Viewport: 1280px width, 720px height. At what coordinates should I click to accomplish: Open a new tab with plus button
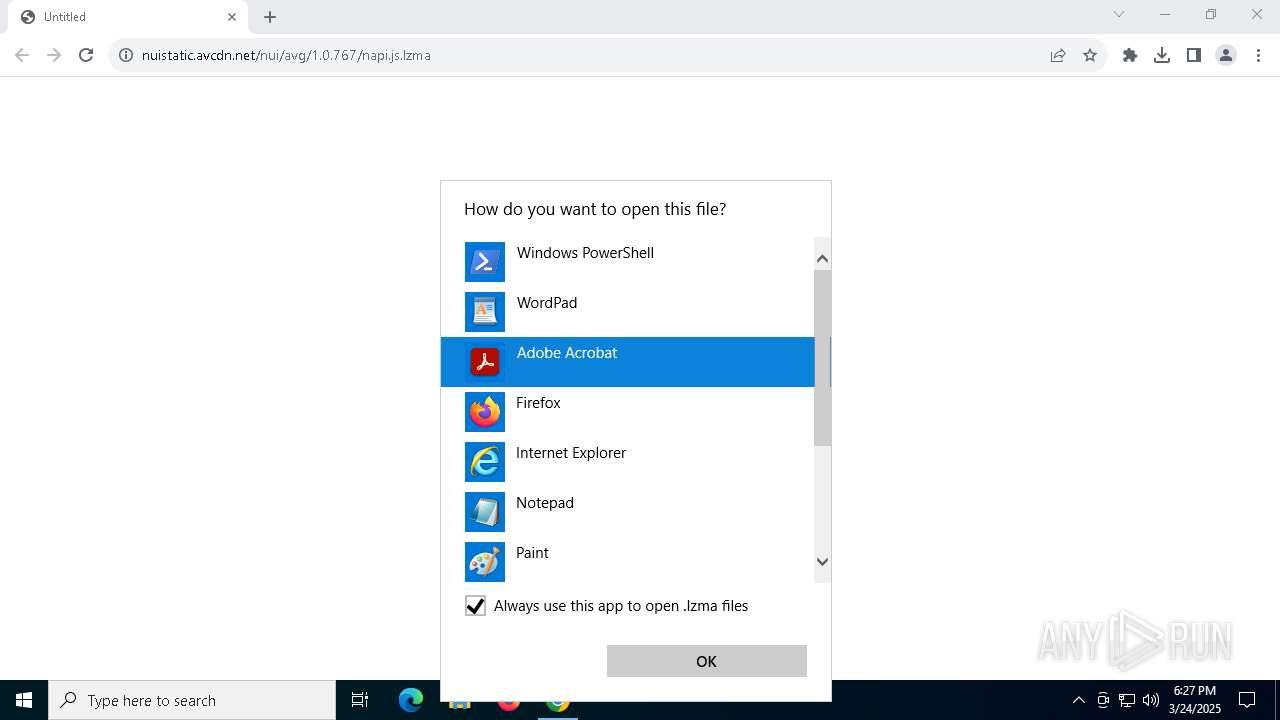(270, 17)
